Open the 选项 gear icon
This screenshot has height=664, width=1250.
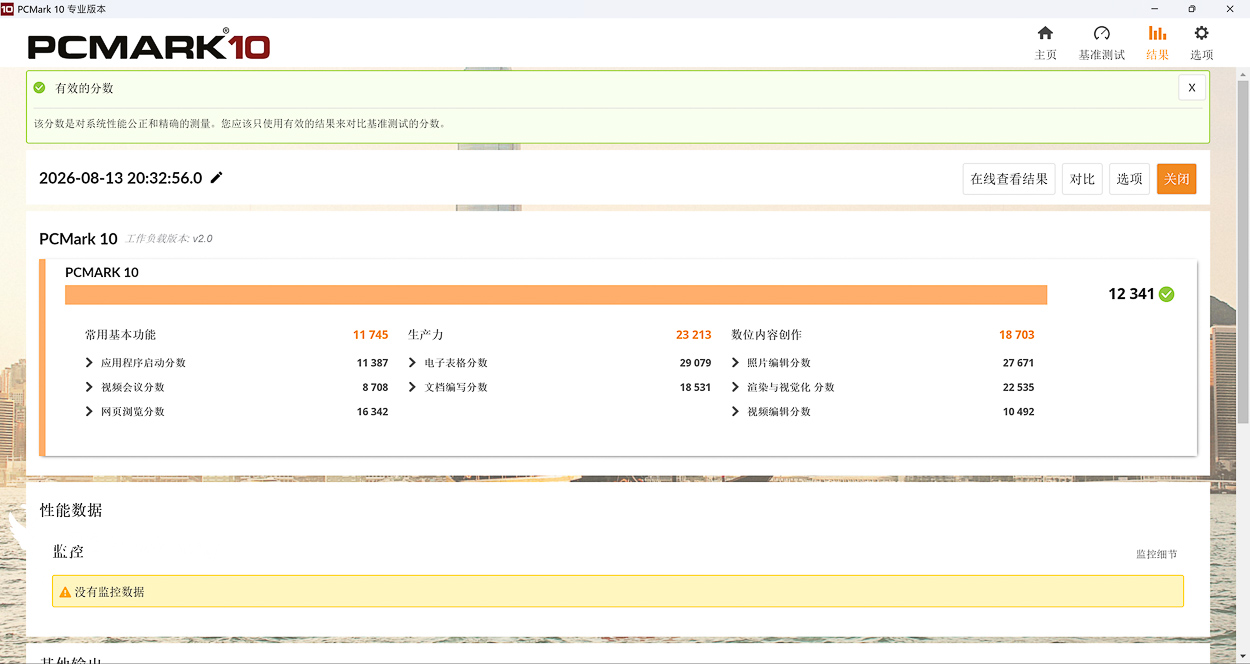click(x=1201, y=34)
